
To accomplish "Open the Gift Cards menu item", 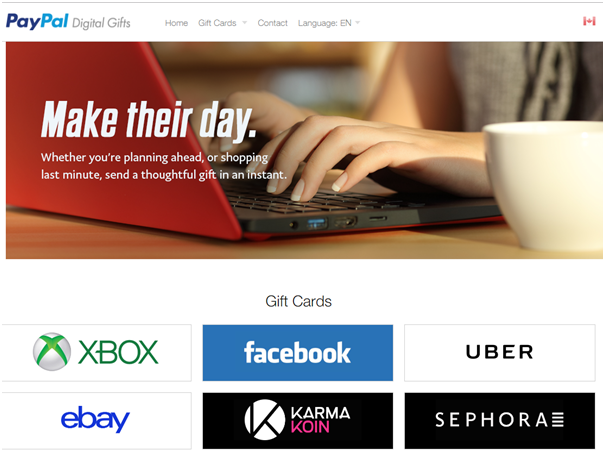I will pos(217,23).
